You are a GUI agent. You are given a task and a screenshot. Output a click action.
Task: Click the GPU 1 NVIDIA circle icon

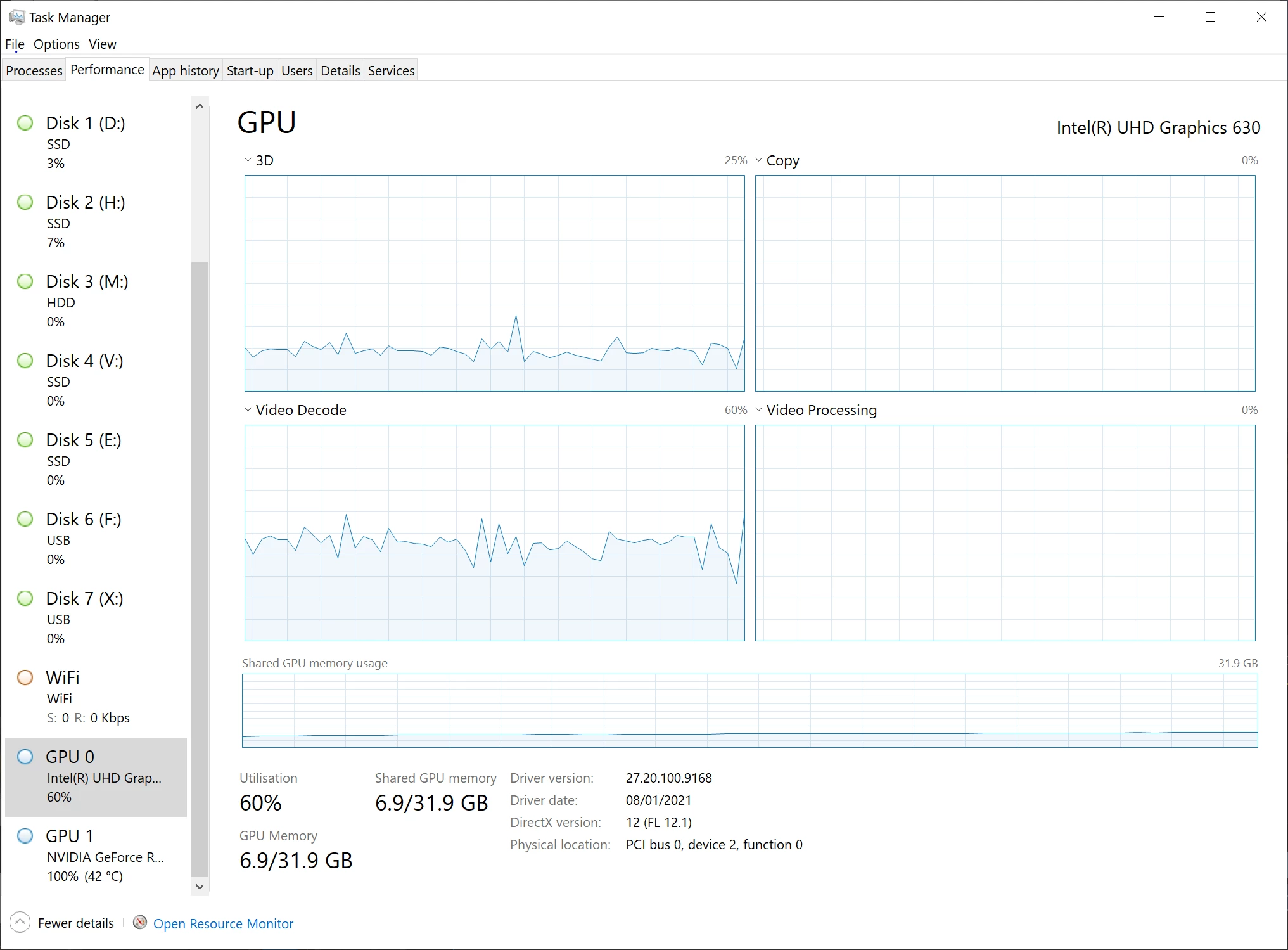click(x=25, y=836)
